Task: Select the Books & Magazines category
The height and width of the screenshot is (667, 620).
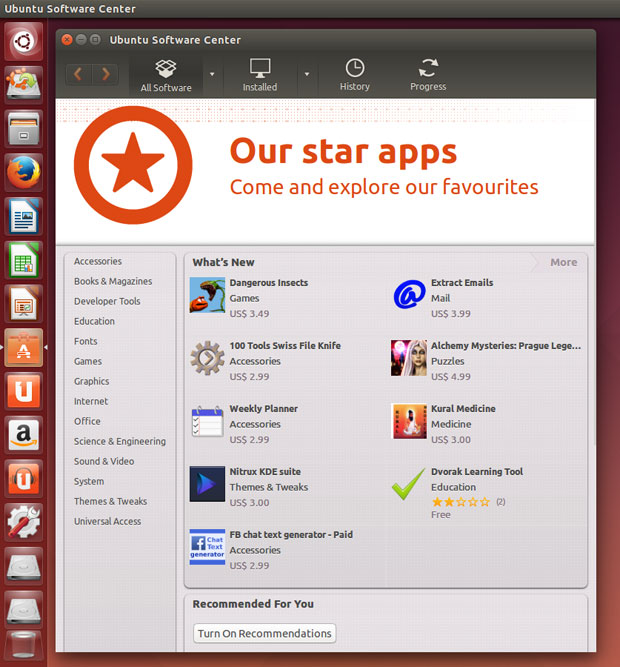Action: [113, 281]
